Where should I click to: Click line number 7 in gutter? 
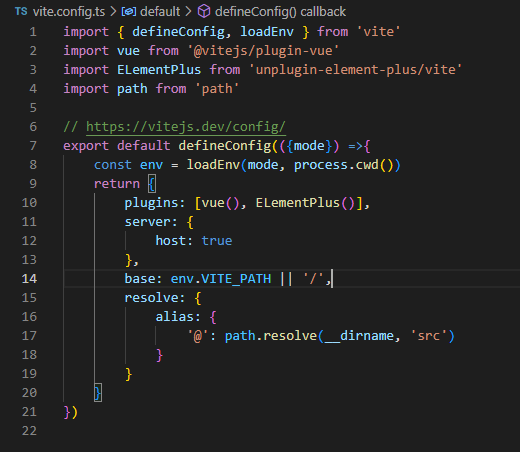(33, 146)
